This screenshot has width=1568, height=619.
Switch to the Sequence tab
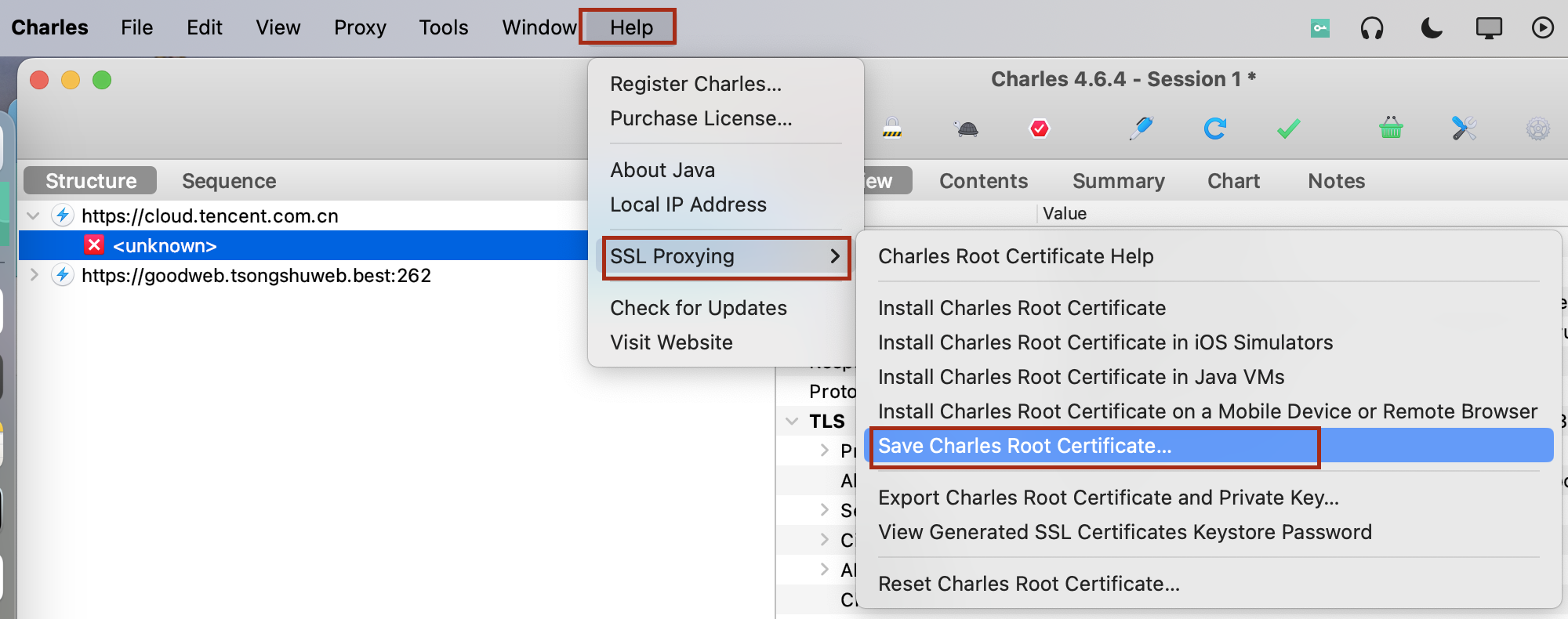click(229, 181)
